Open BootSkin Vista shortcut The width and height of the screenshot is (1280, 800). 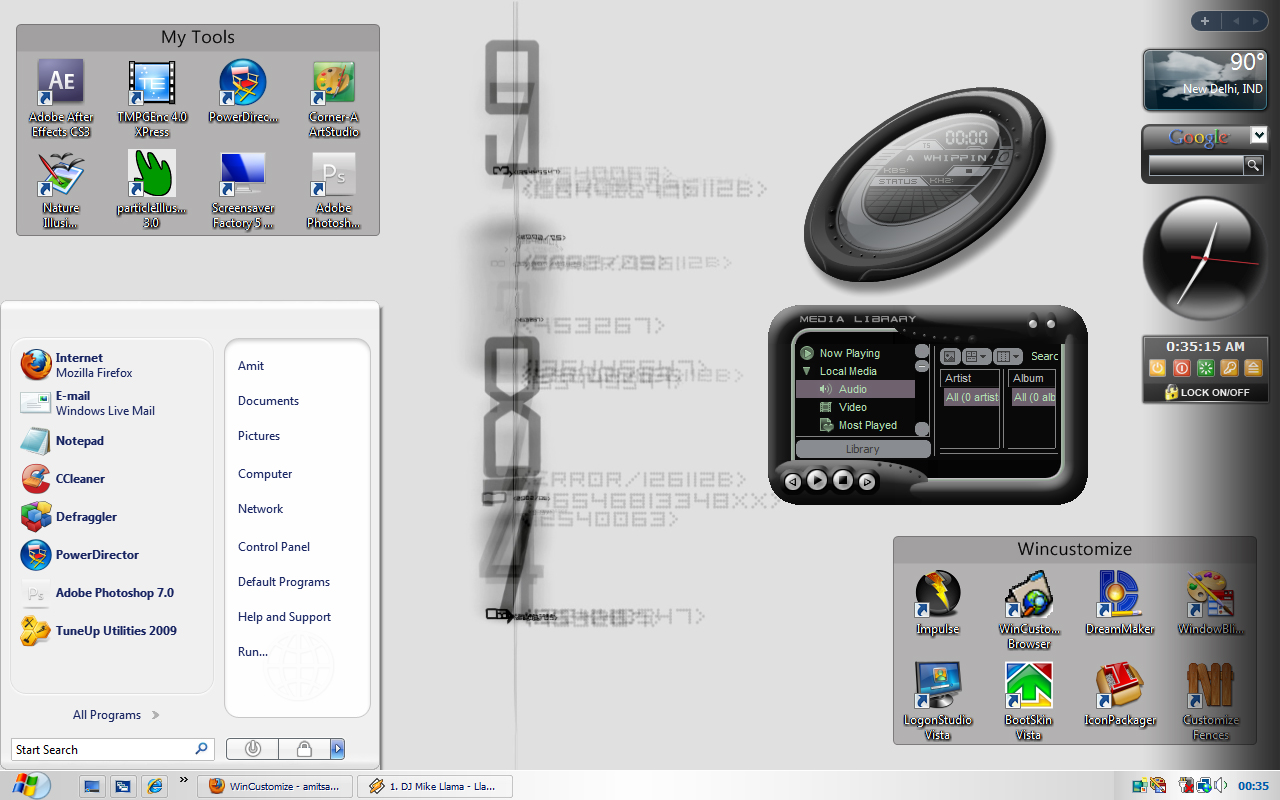(x=1029, y=701)
